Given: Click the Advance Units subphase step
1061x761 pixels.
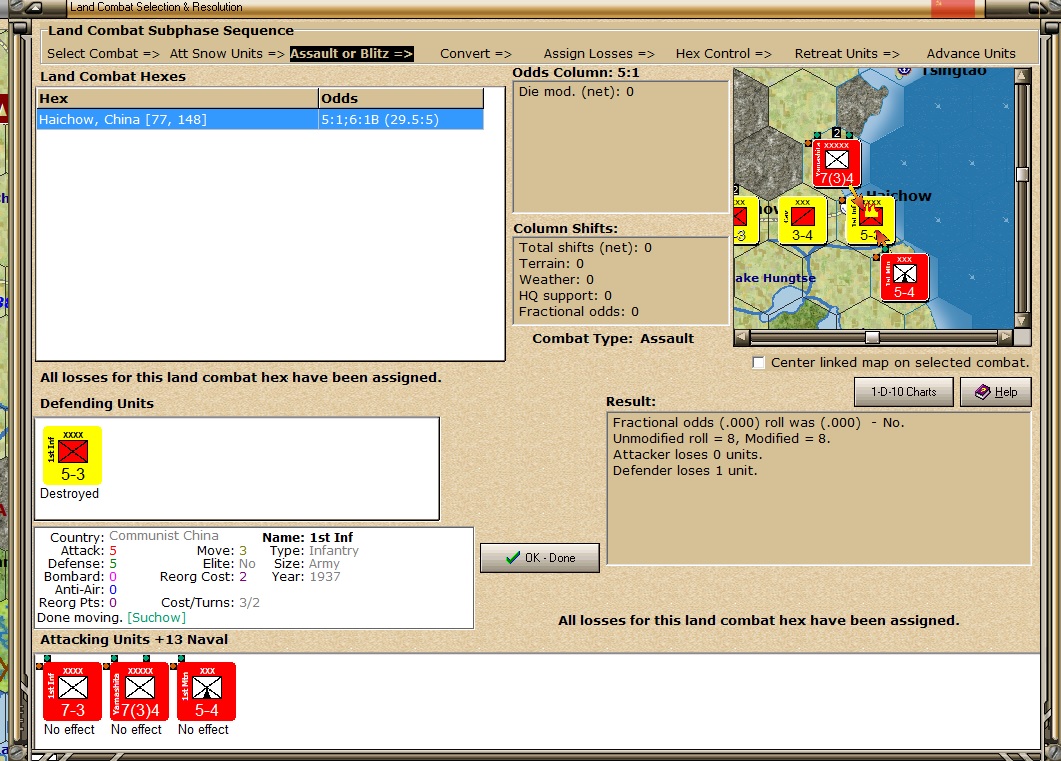Looking at the screenshot, I should point(971,53).
